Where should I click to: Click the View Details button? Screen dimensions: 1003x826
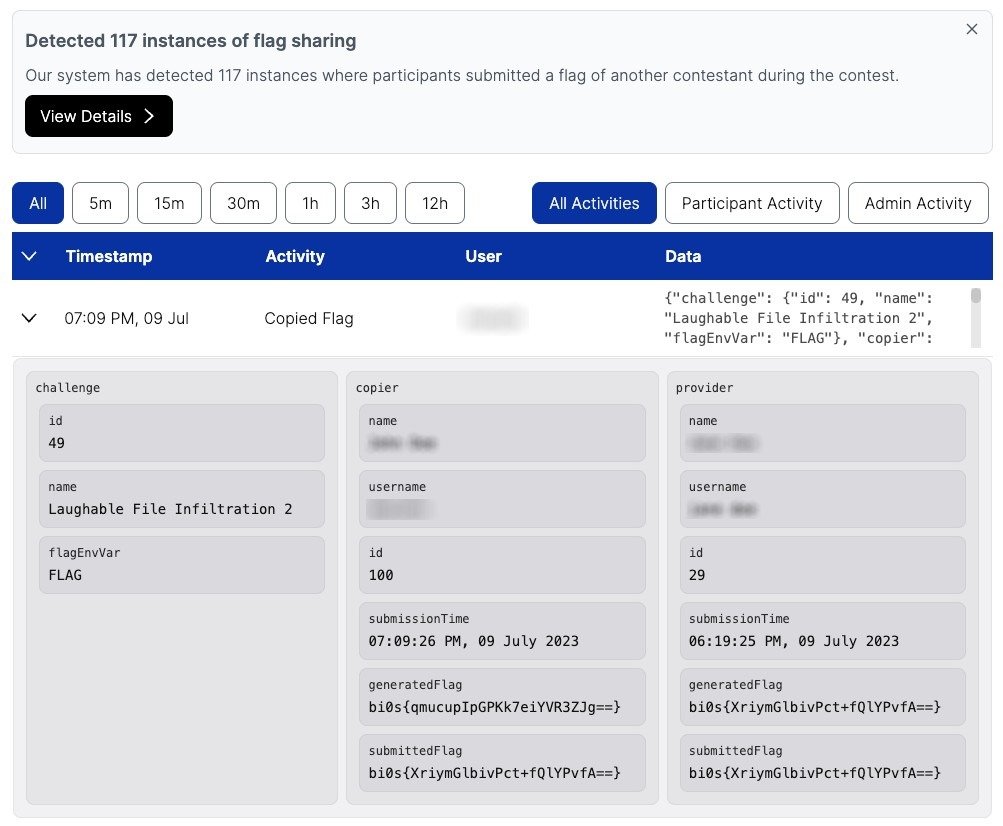point(99,116)
